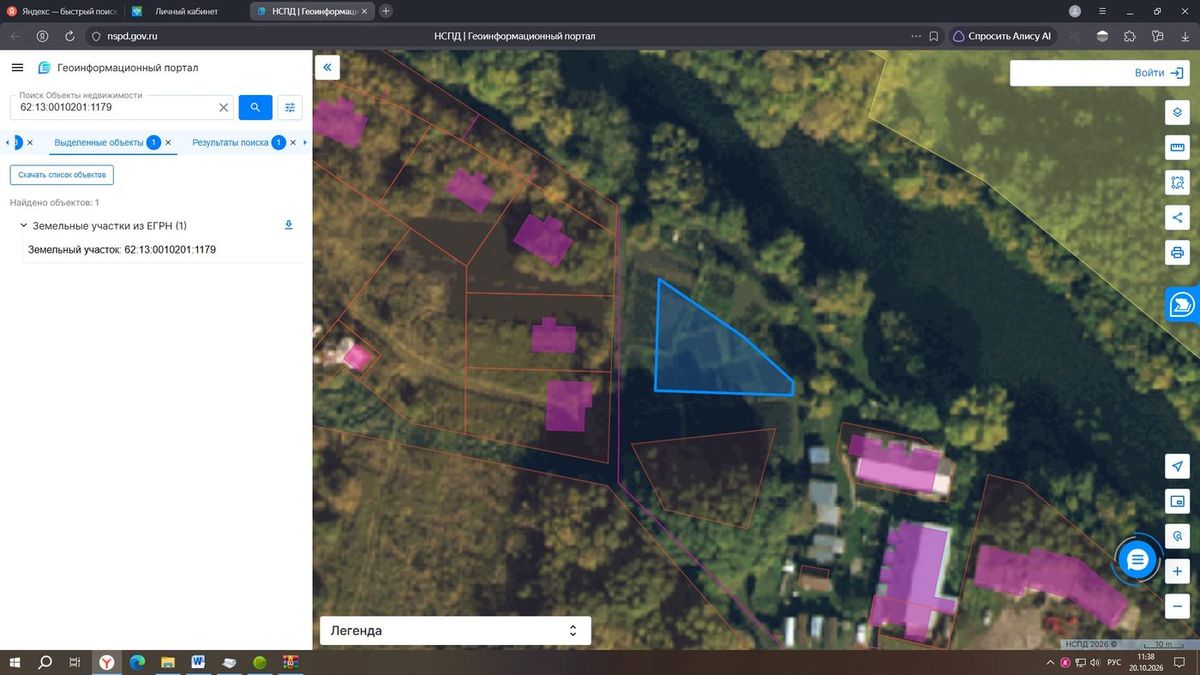This screenshot has height=675, width=1200.
Task: Reload the current page
Action: pyautogui.click(x=70, y=36)
